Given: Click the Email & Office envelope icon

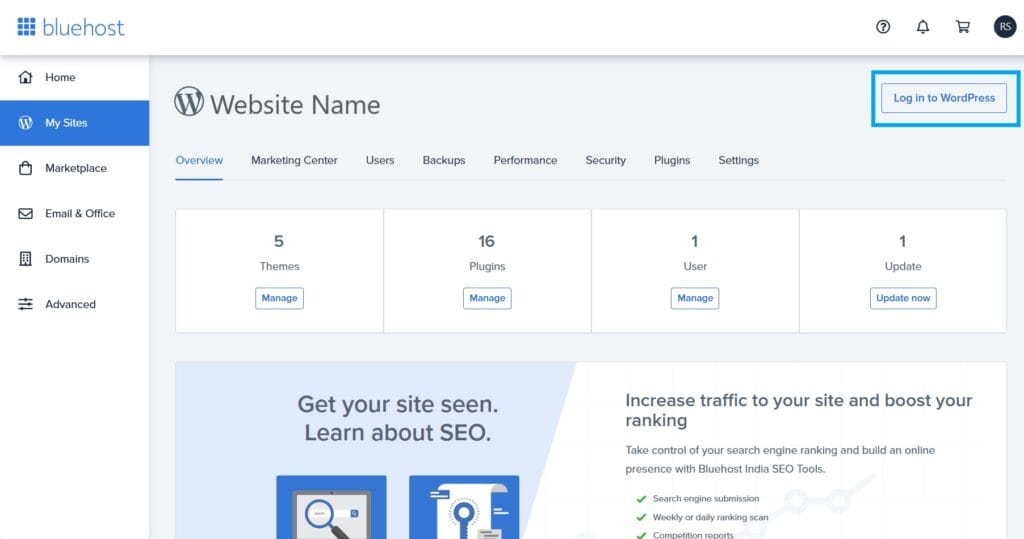Looking at the screenshot, I should tap(26, 213).
